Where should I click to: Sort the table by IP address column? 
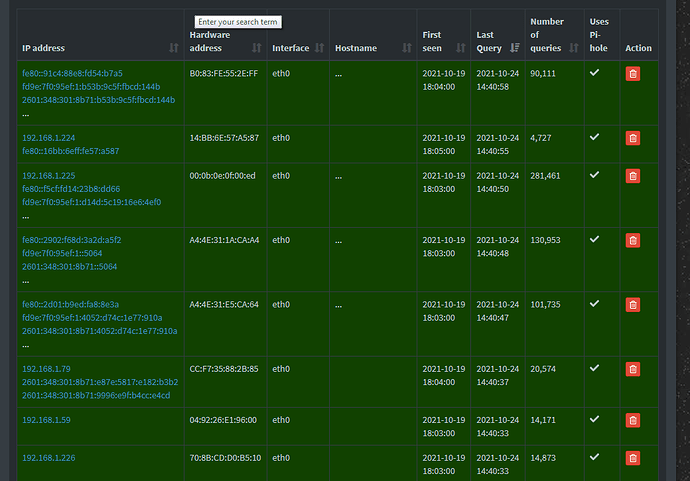[x=98, y=48]
